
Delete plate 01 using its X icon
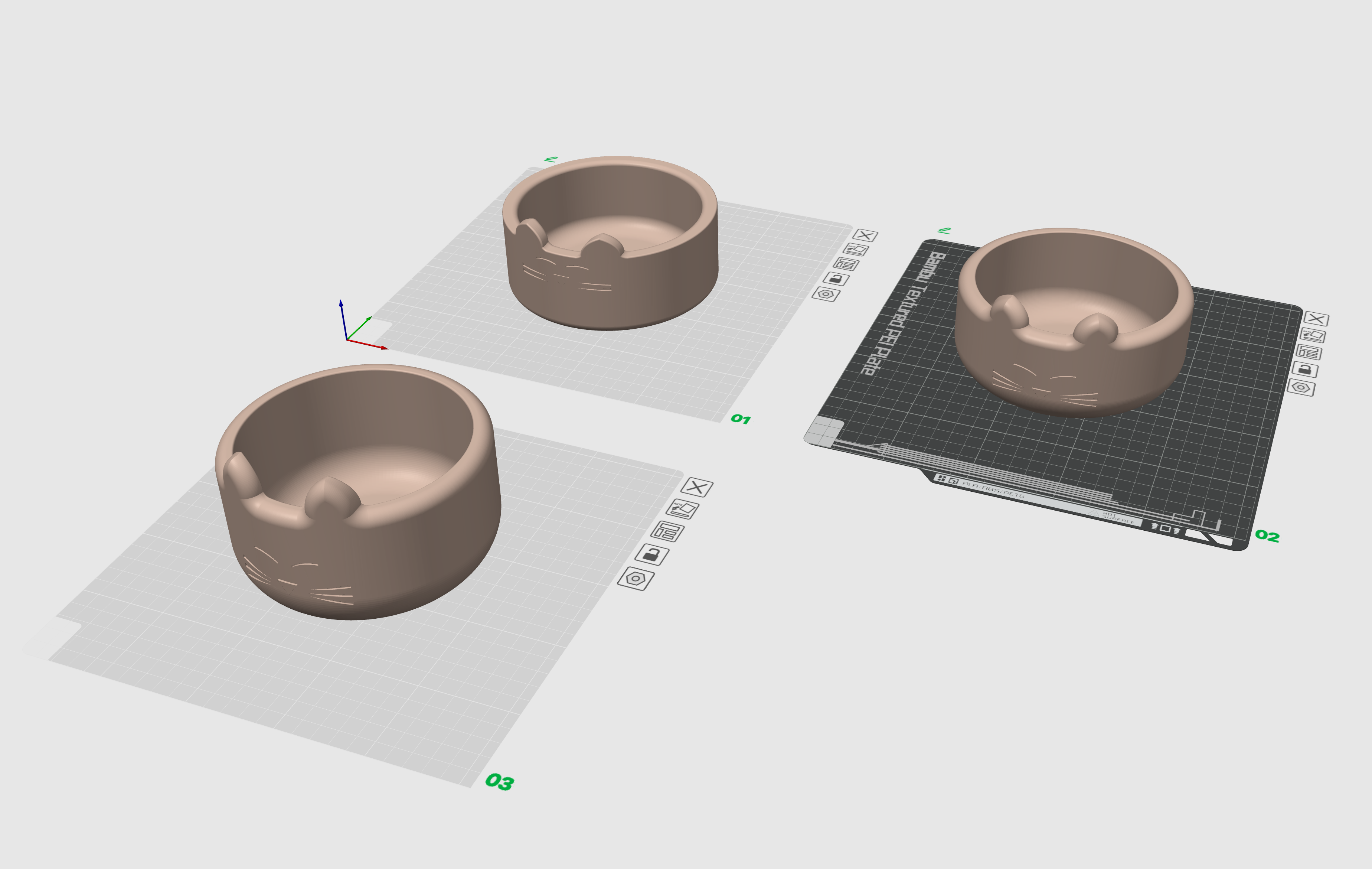click(x=865, y=236)
